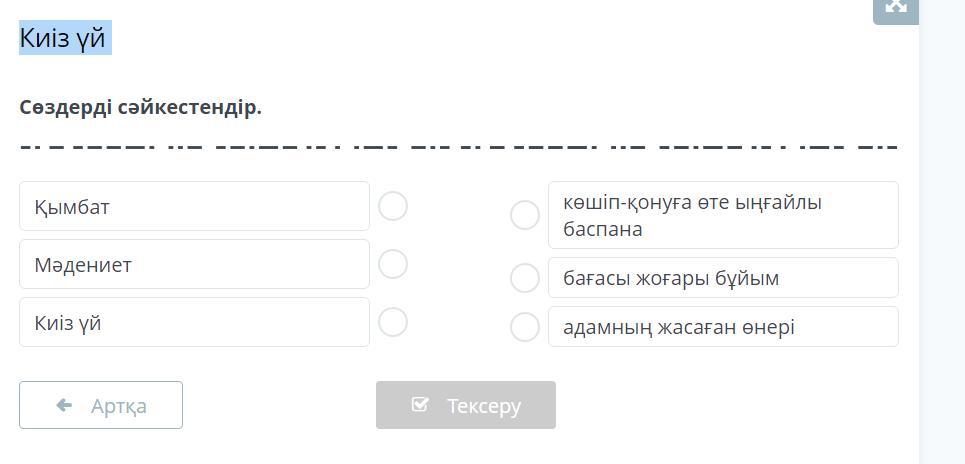
Task: Click the Киіз үй word box
Action: (194, 322)
